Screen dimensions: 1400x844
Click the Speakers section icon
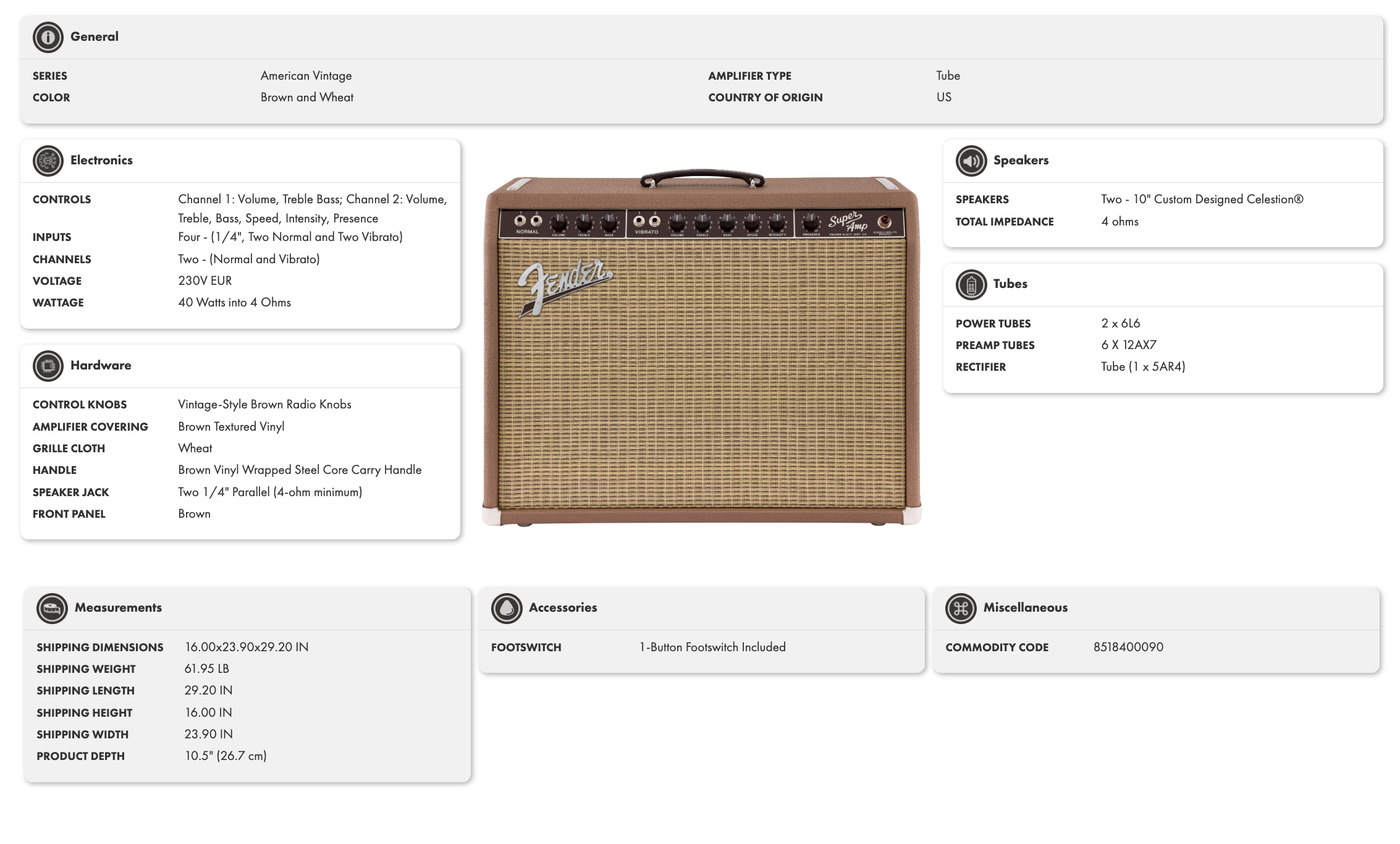[x=971, y=161]
